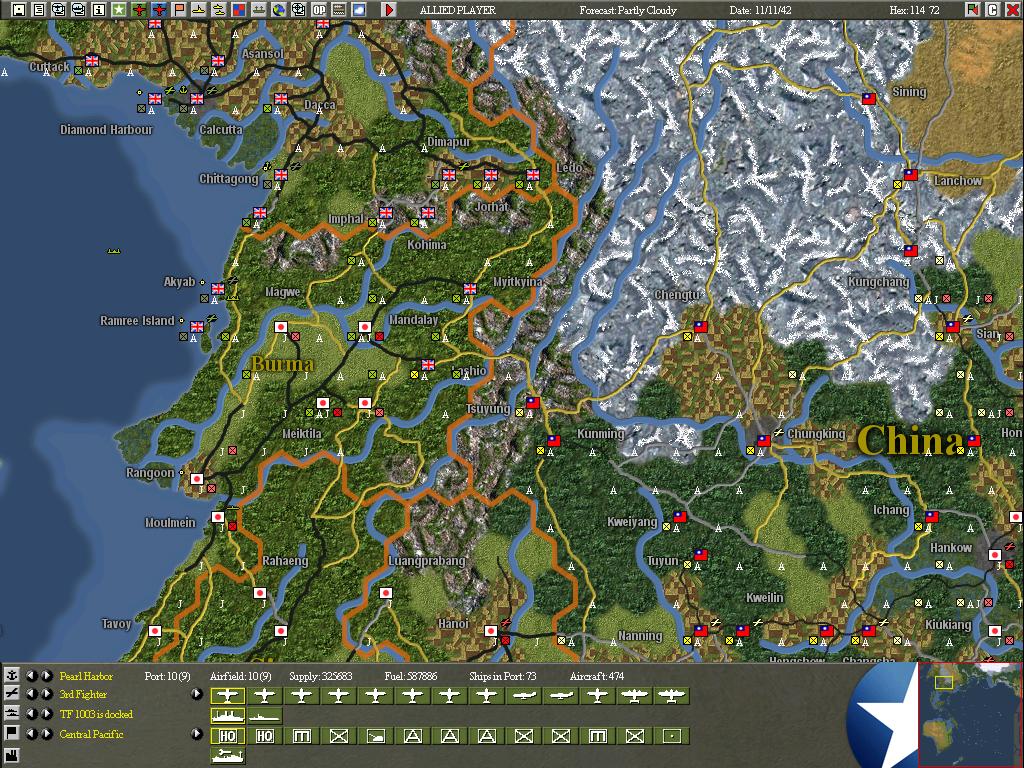Expand the Central Pacific HQ unit list
Viewport: 1024px width, 768px height.
[x=195, y=733]
